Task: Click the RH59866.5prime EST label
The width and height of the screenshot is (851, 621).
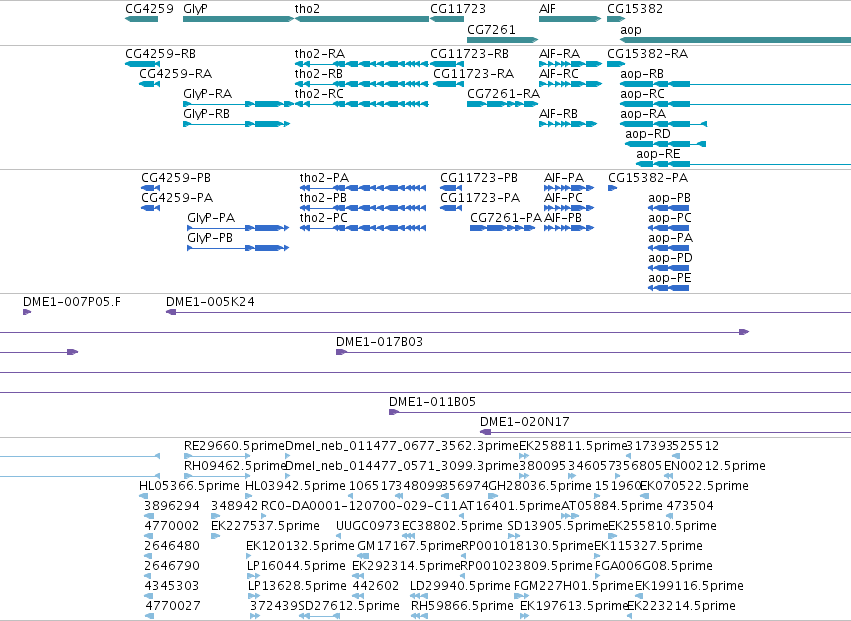Action: [462, 606]
